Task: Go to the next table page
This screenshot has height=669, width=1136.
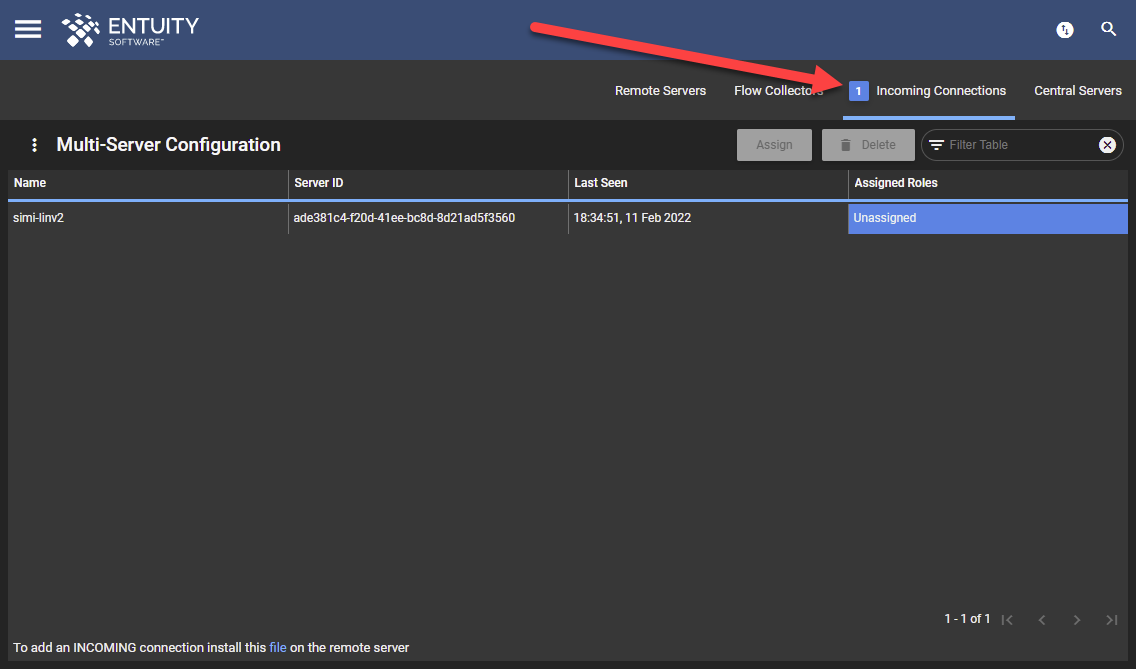Action: pos(1077,620)
